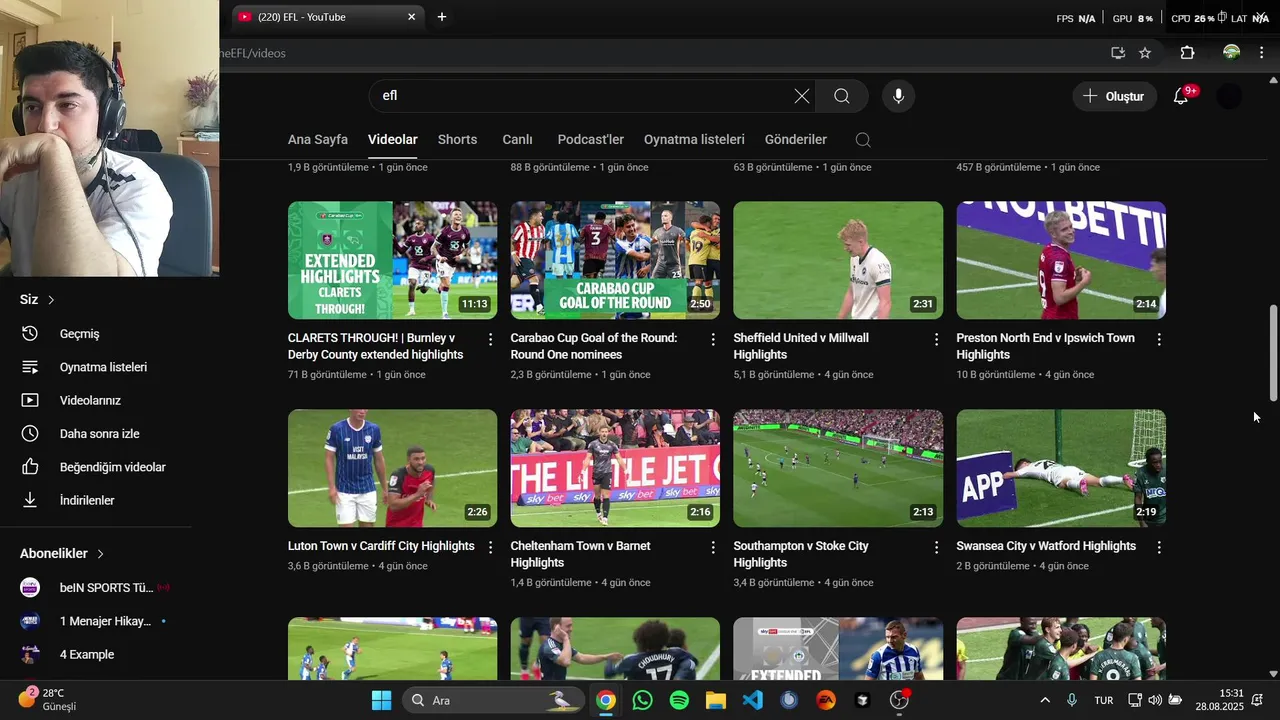The width and height of the screenshot is (1280, 720).
Task: Open the Windows Start menu
Action: coord(381,700)
